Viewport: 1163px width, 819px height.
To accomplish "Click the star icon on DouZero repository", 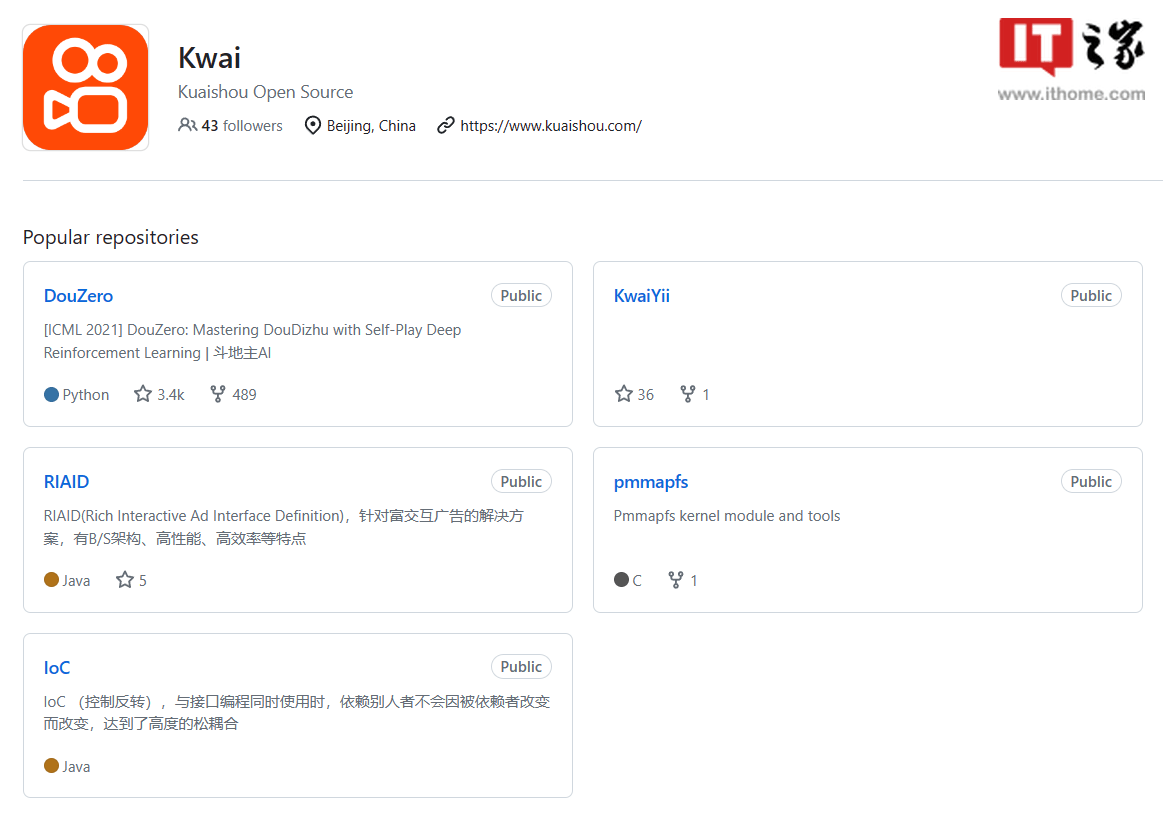I will [143, 394].
